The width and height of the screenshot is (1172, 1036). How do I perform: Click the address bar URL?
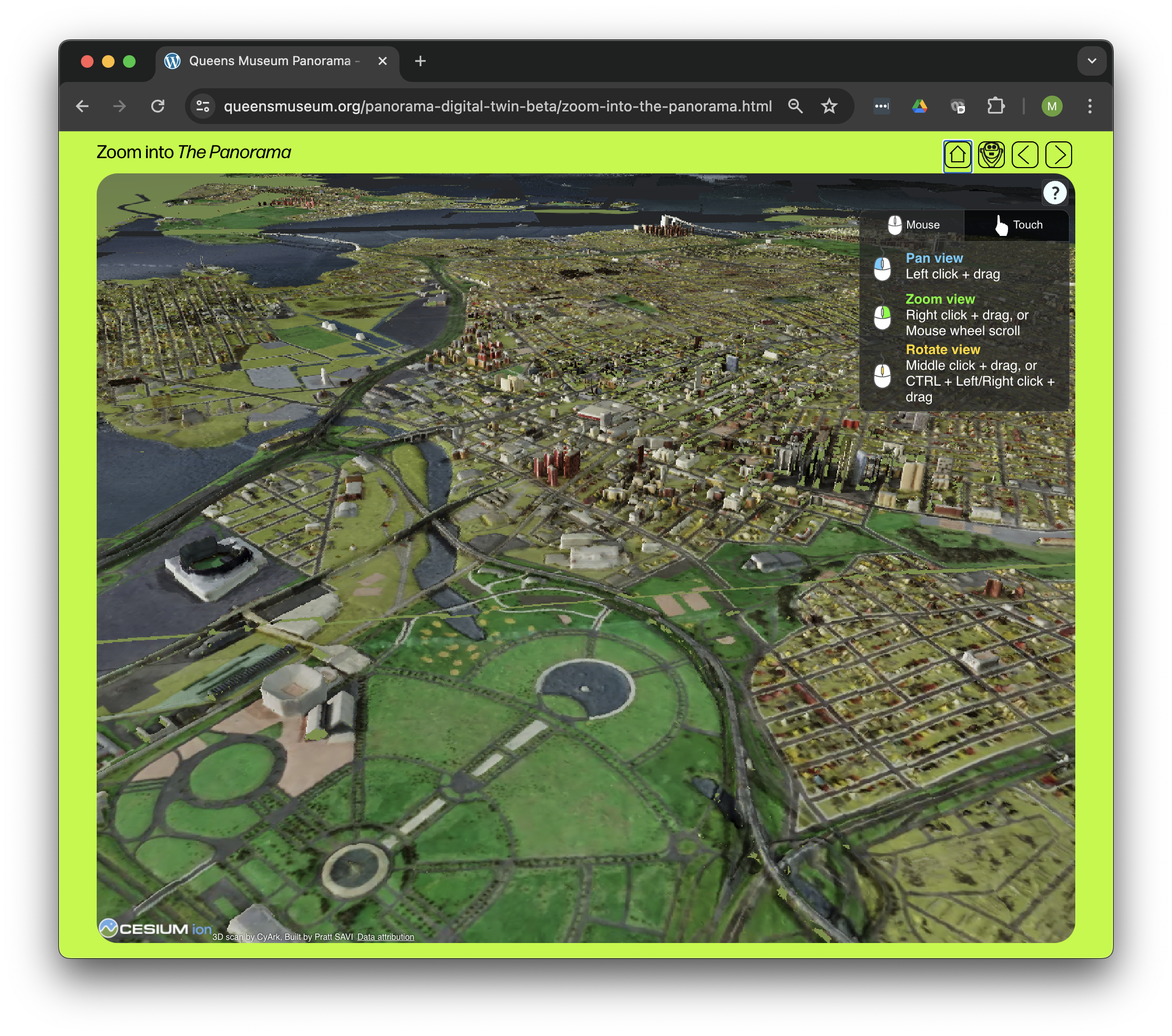pyautogui.click(x=498, y=107)
